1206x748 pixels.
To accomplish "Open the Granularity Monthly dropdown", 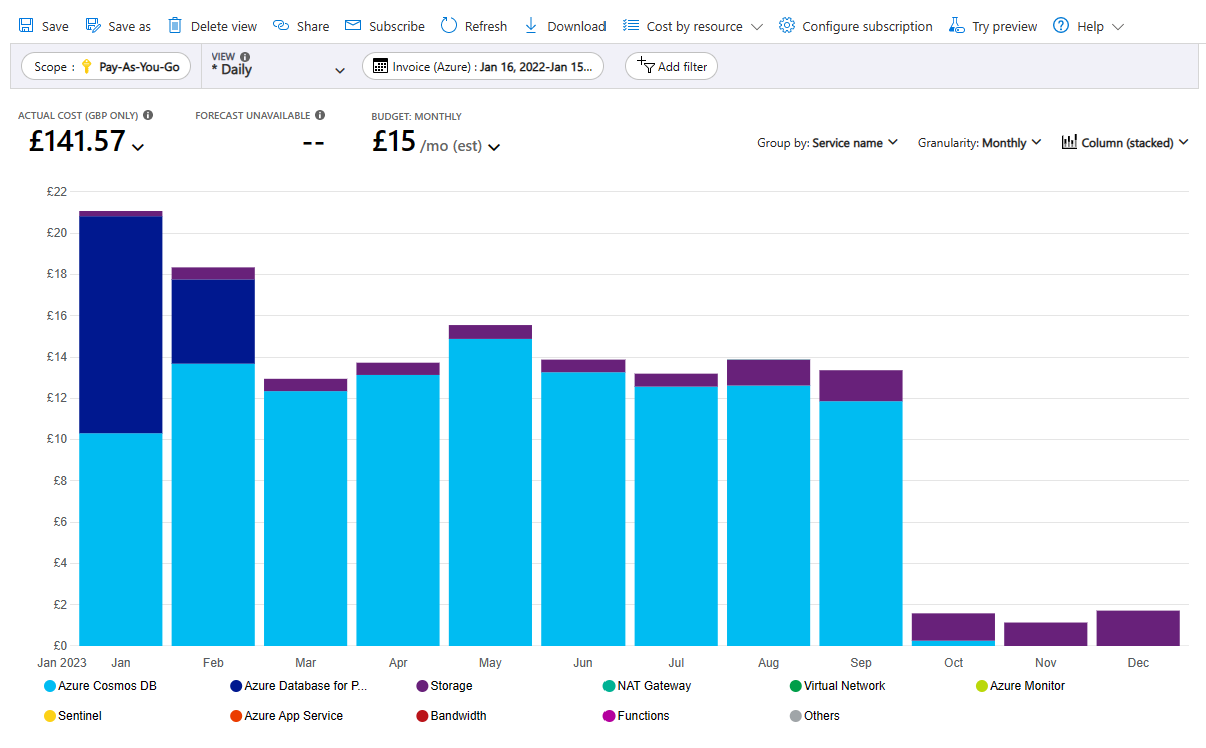I will pos(979,143).
